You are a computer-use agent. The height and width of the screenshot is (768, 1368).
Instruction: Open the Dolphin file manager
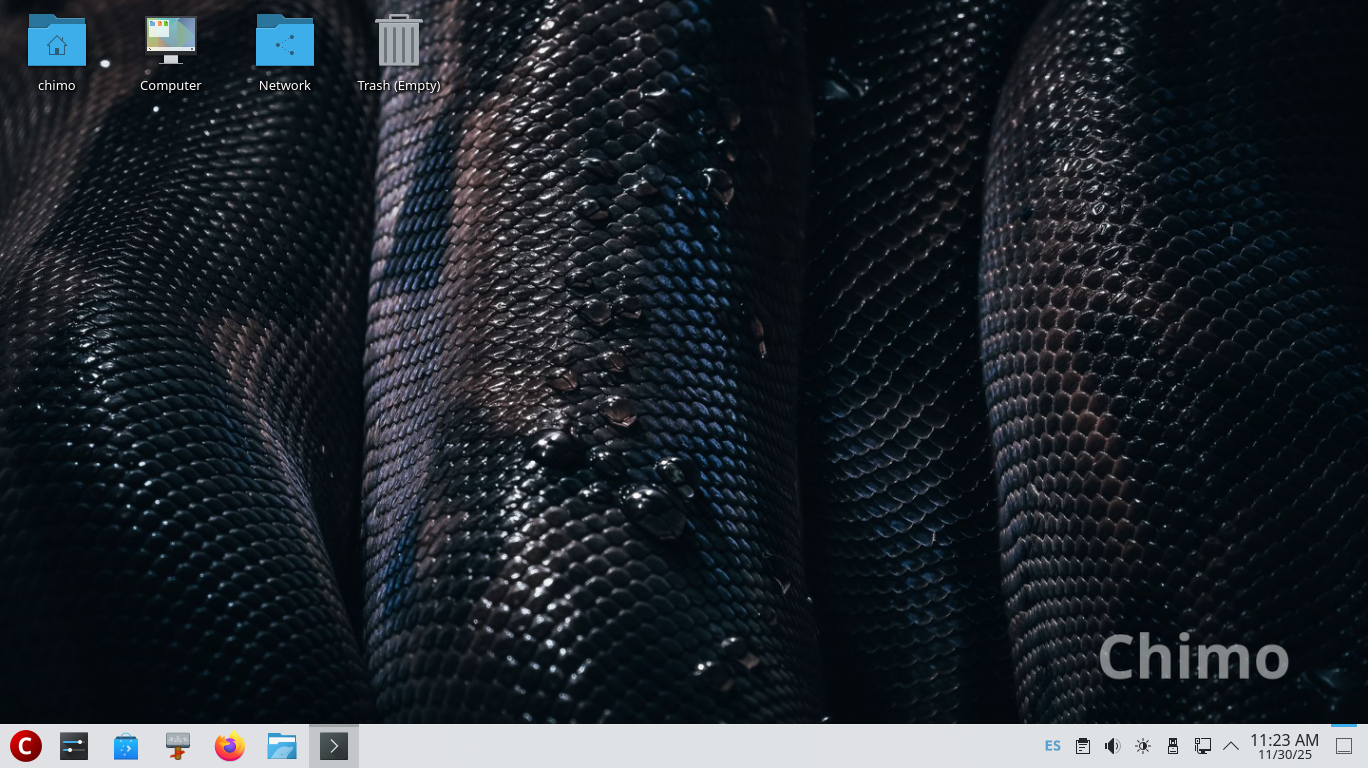coord(282,746)
